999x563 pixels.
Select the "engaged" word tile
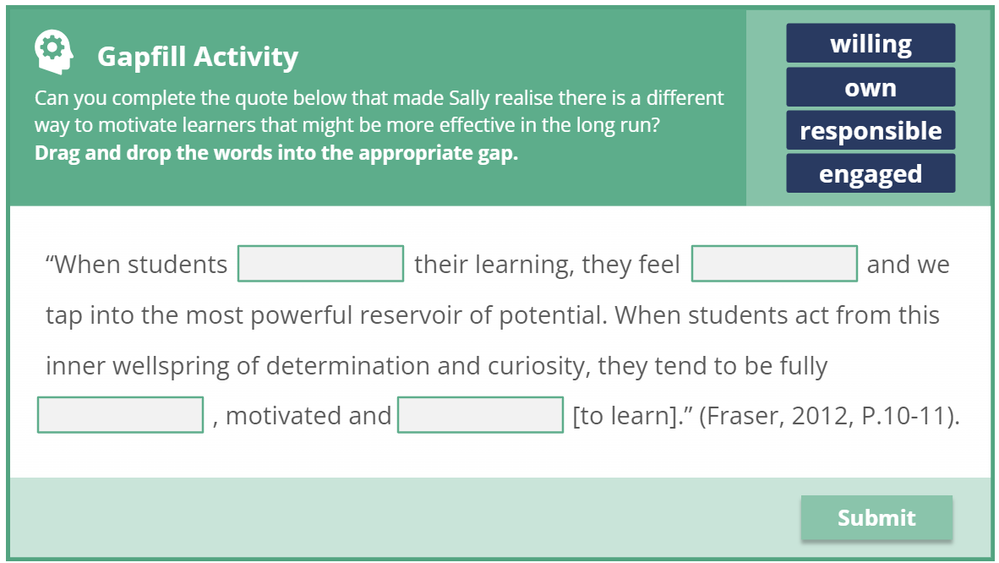tap(870, 174)
